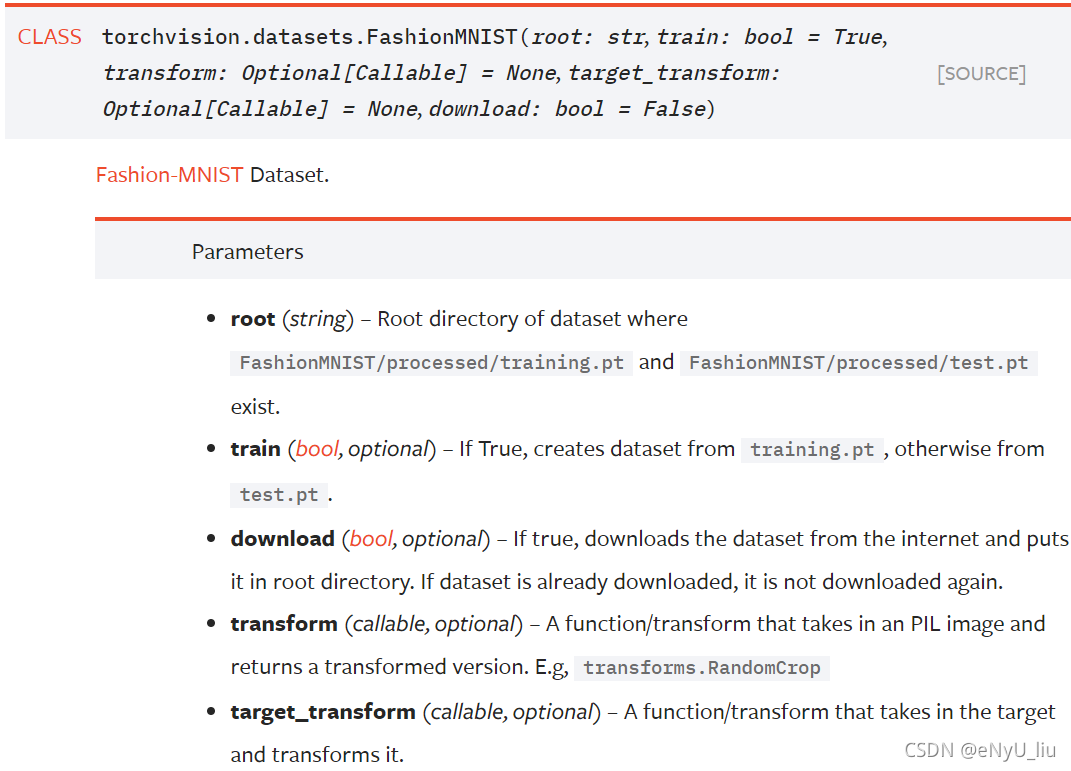Click FashionMNIST/processed/training.pt code text
The width and height of the screenshot is (1071, 771).
pyautogui.click(x=432, y=363)
